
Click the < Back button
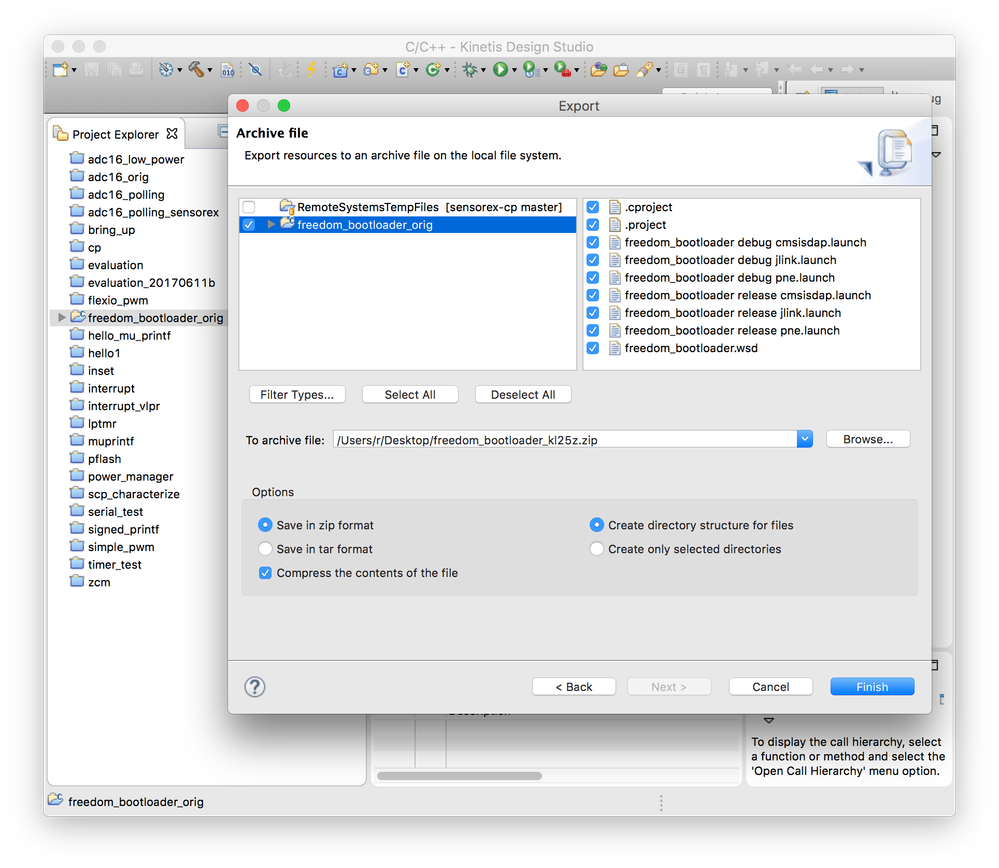click(573, 686)
